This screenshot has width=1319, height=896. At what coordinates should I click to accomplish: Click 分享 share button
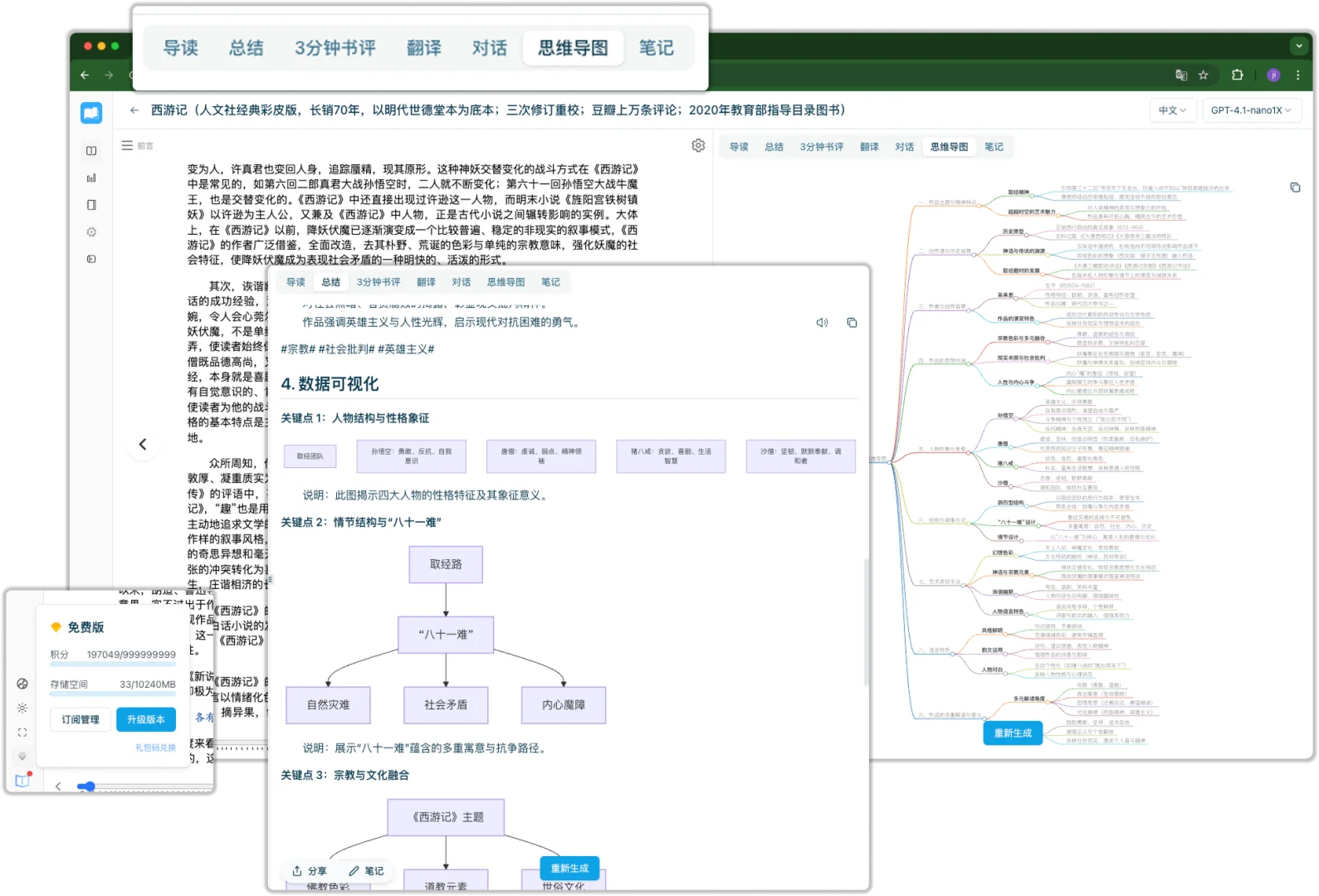pyautogui.click(x=309, y=871)
